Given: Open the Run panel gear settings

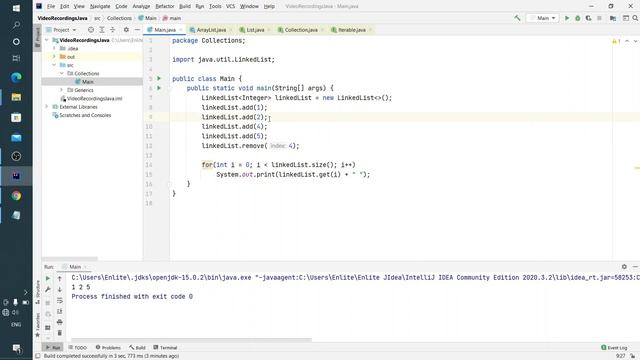Looking at the screenshot, I should [x=624, y=267].
